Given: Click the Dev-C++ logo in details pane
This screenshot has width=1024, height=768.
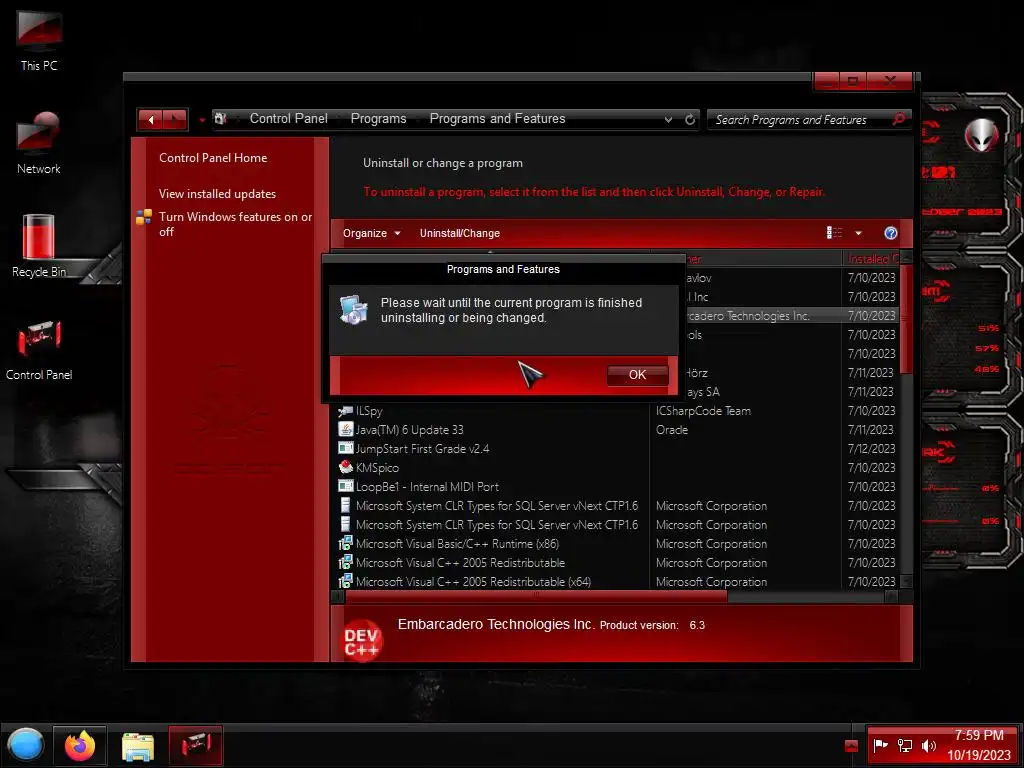Looking at the screenshot, I should (x=362, y=640).
